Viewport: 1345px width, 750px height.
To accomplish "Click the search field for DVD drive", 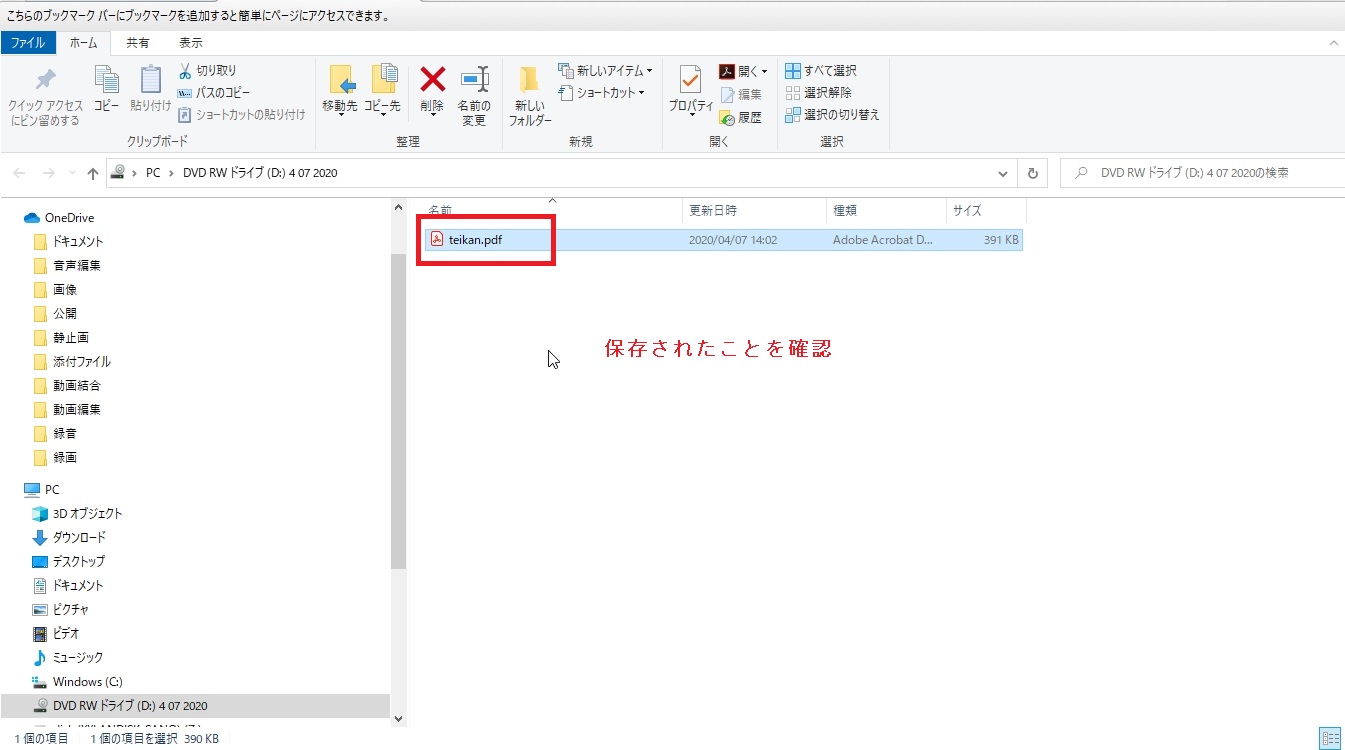I will [x=1200, y=173].
